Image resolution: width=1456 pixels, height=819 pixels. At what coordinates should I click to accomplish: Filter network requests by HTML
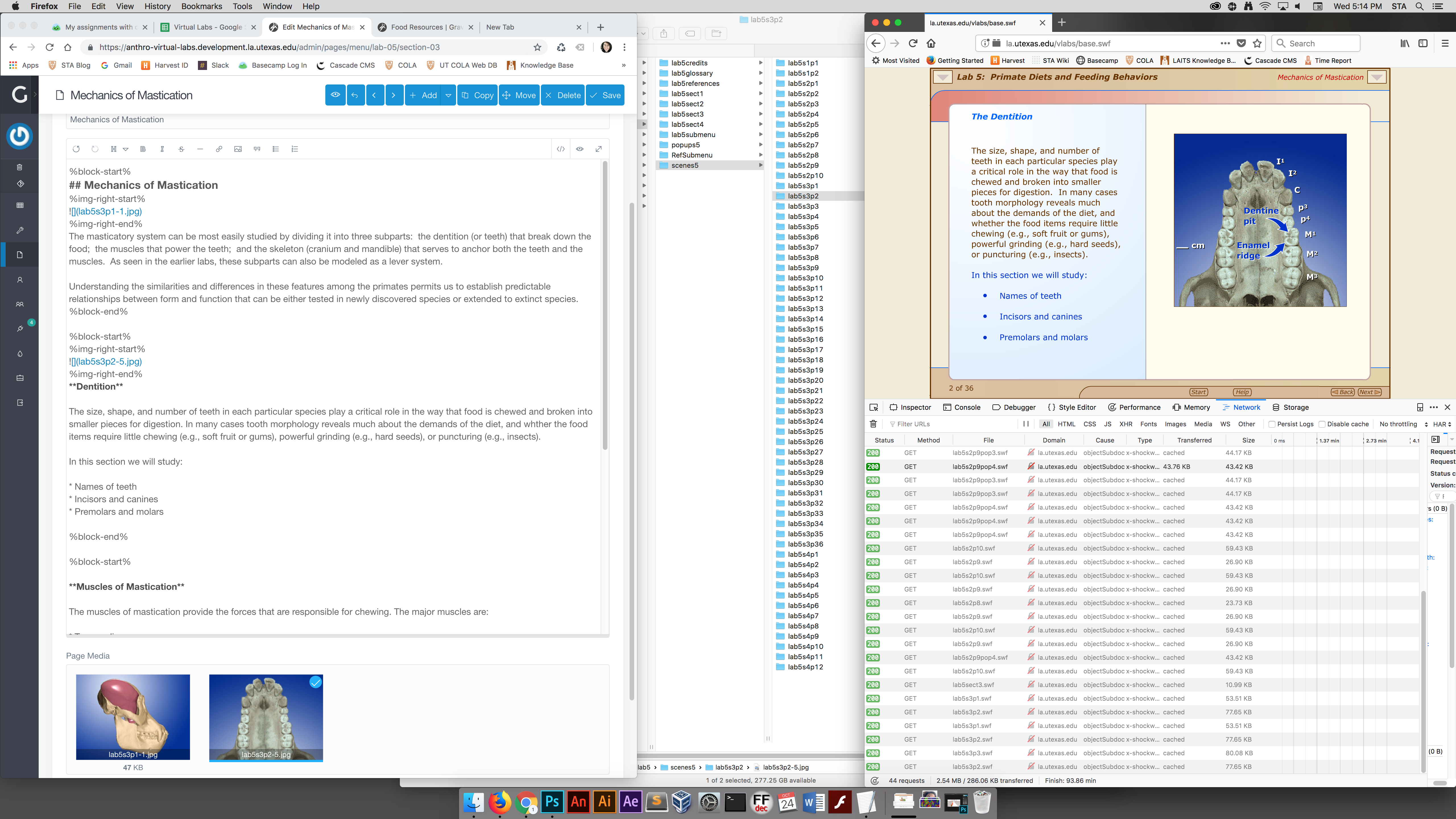(1067, 424)
